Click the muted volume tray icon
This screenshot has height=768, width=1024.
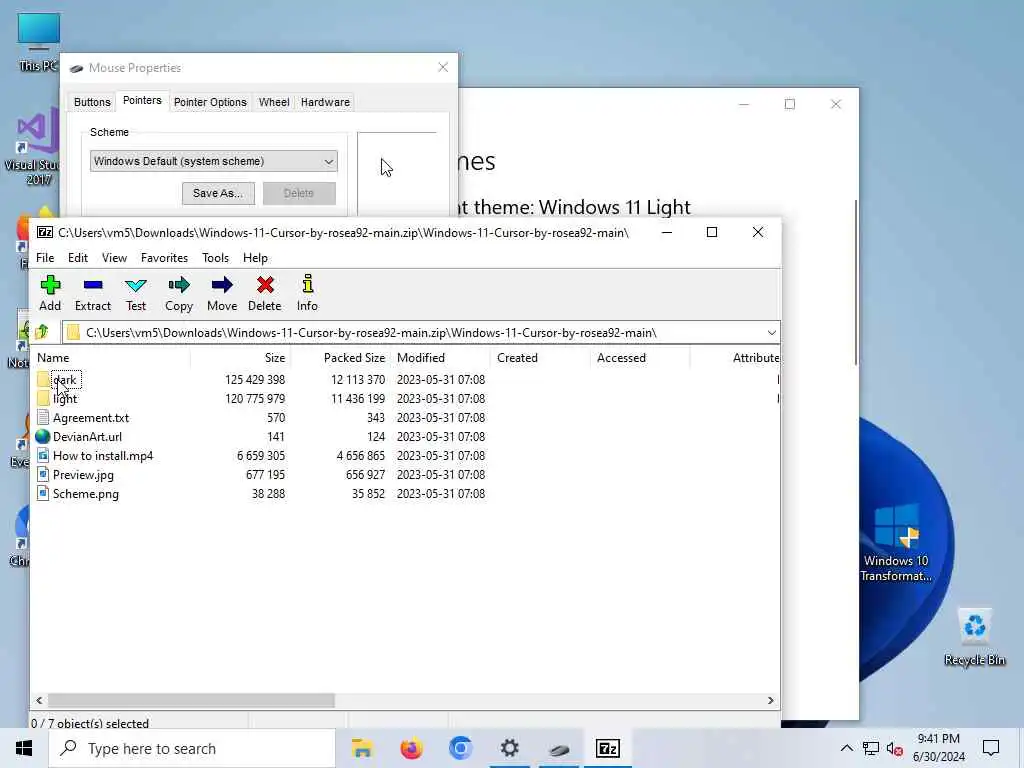click(895, 748)
